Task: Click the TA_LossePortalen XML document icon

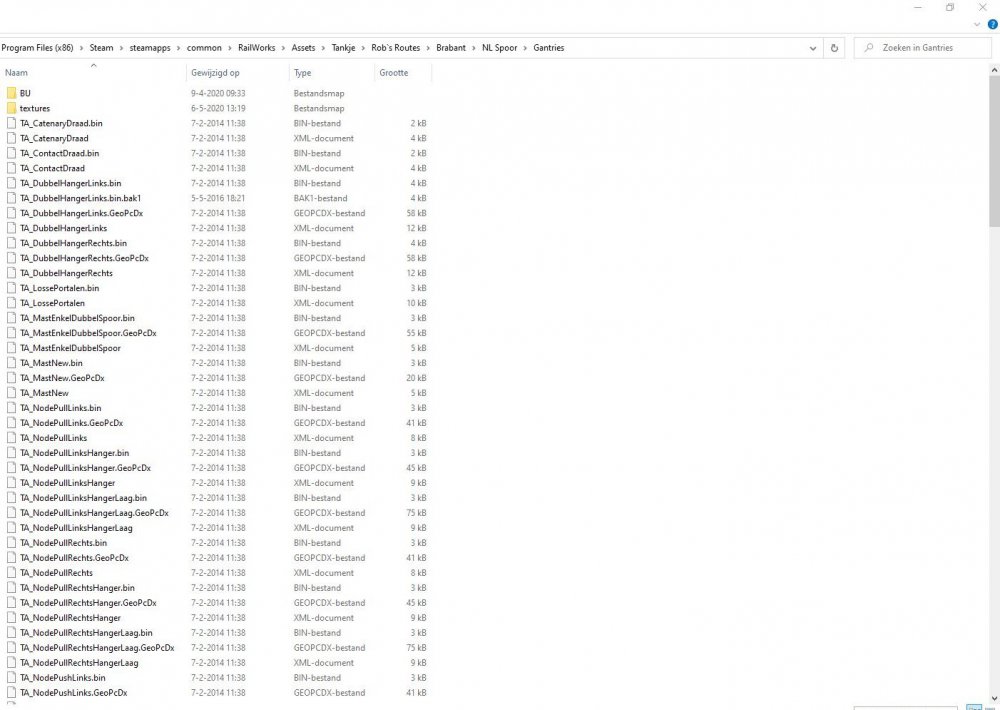Action: click(11, 303)
